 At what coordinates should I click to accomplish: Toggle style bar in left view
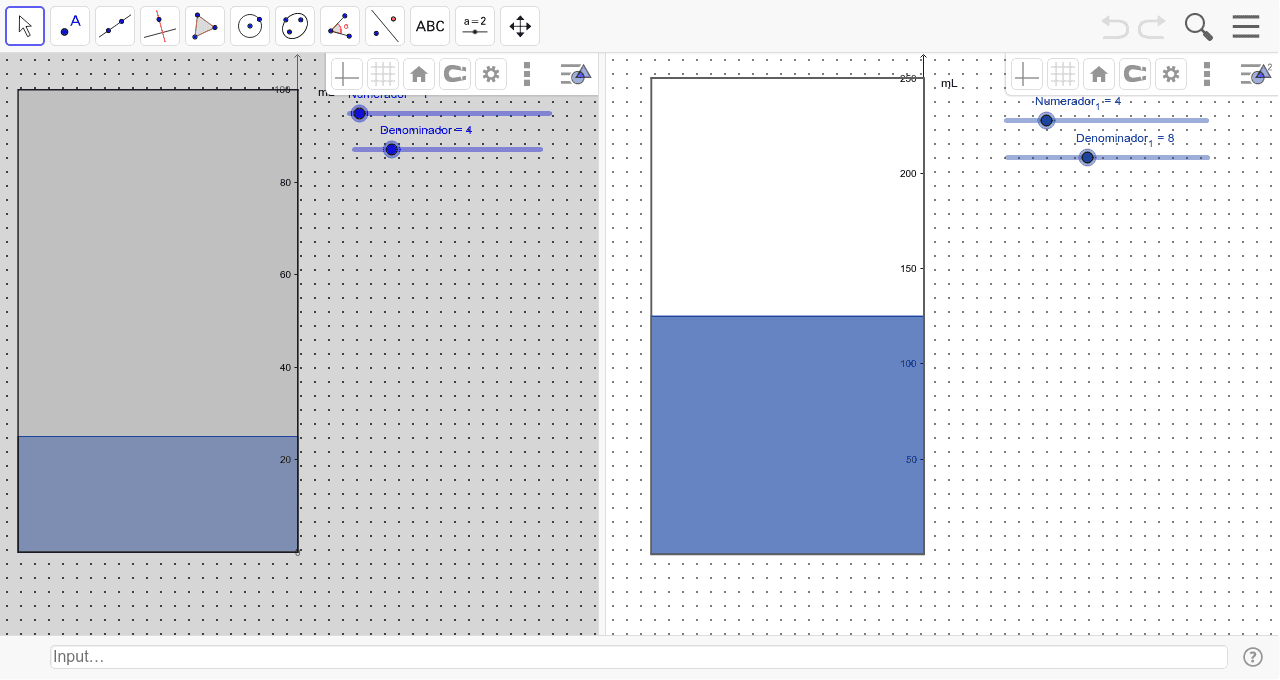point(576,74)
